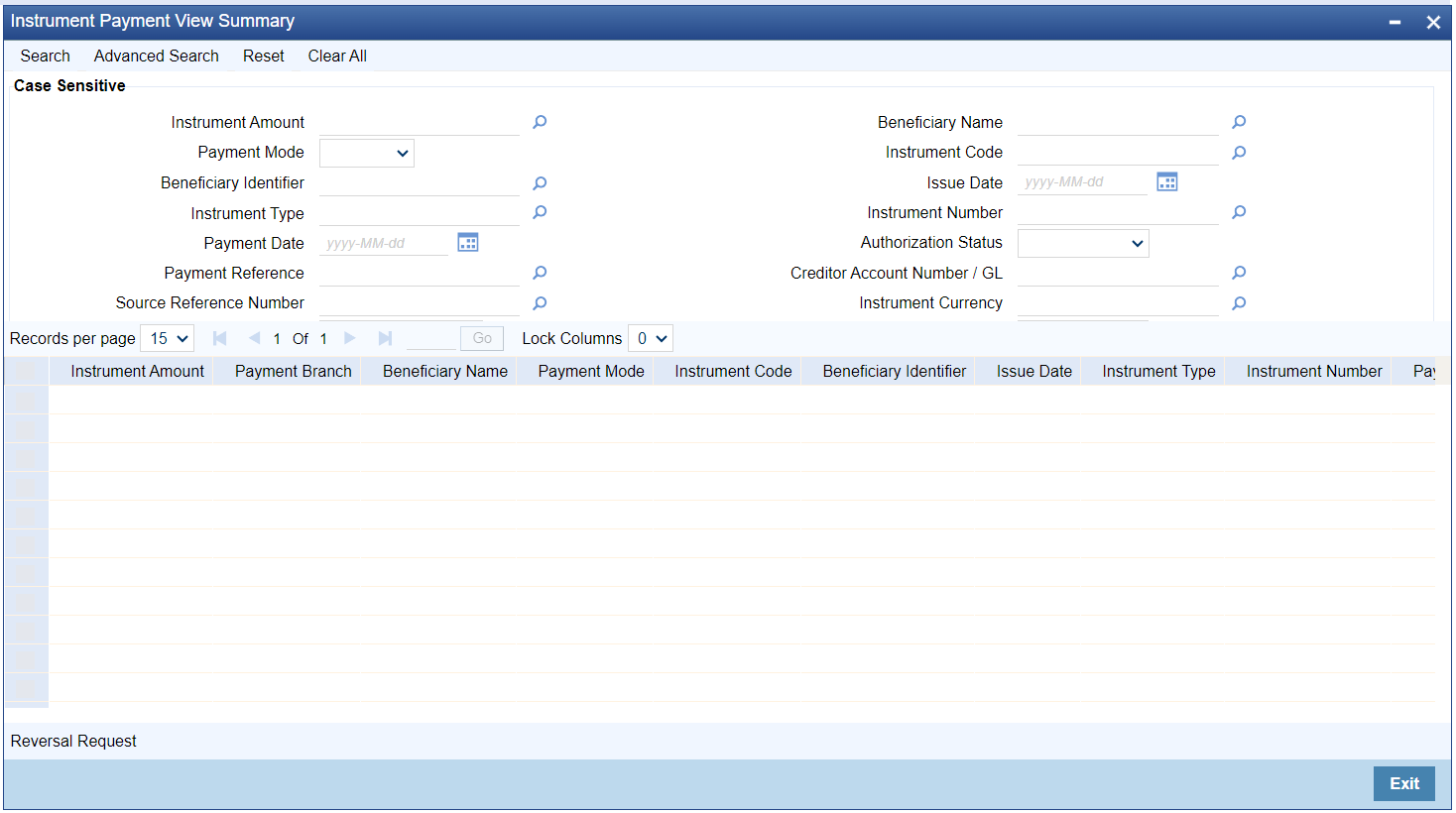Open Advanced Search

pos(157,56)
